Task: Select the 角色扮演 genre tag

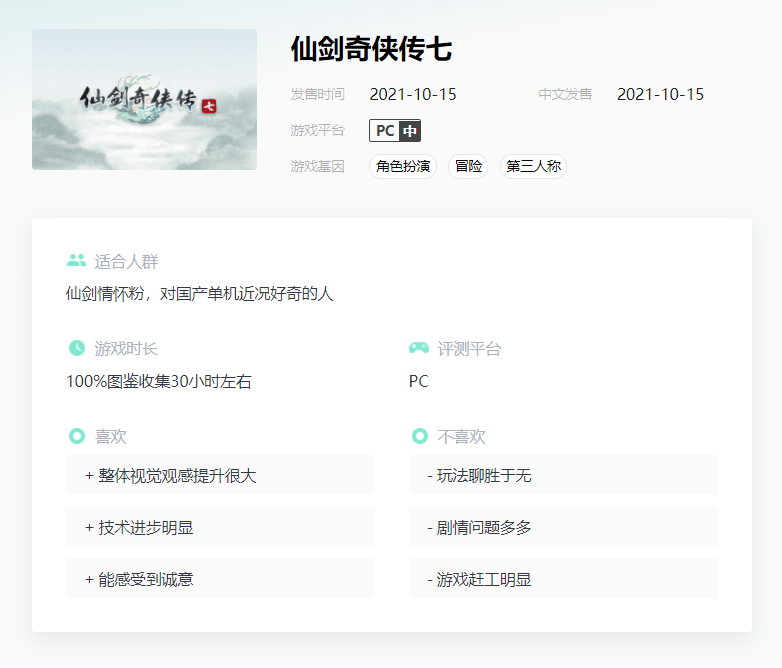Action: point(403,166)
